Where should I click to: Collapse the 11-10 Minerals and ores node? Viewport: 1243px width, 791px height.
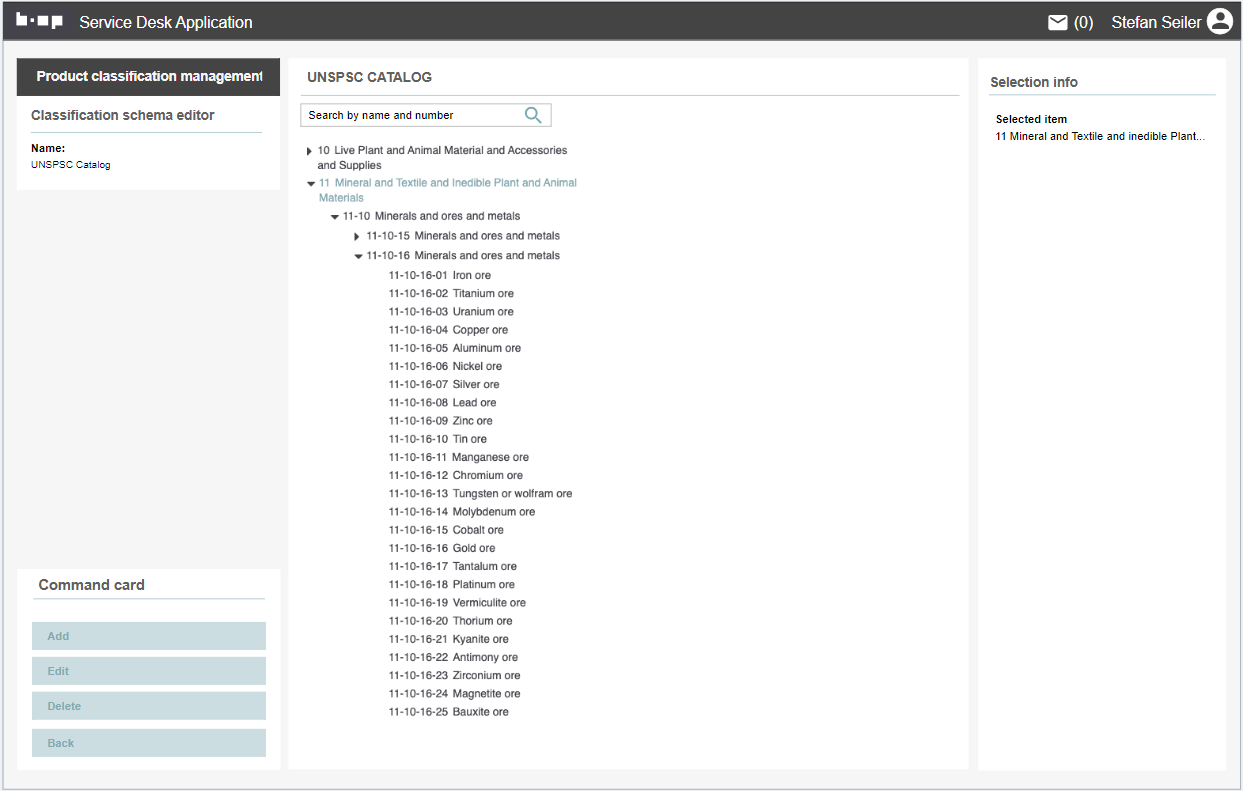(335, 217)
